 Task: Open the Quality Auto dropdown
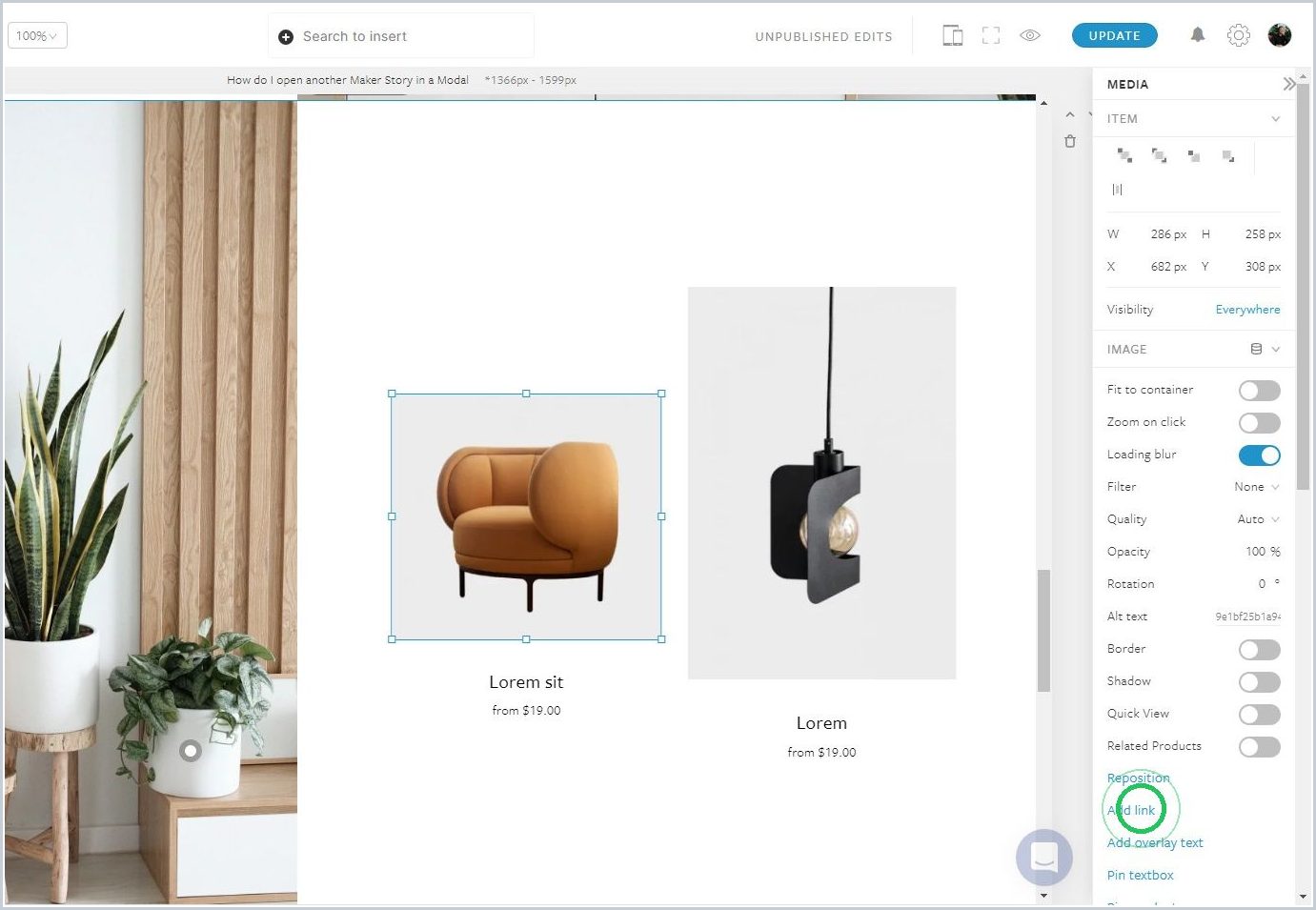1258,519
